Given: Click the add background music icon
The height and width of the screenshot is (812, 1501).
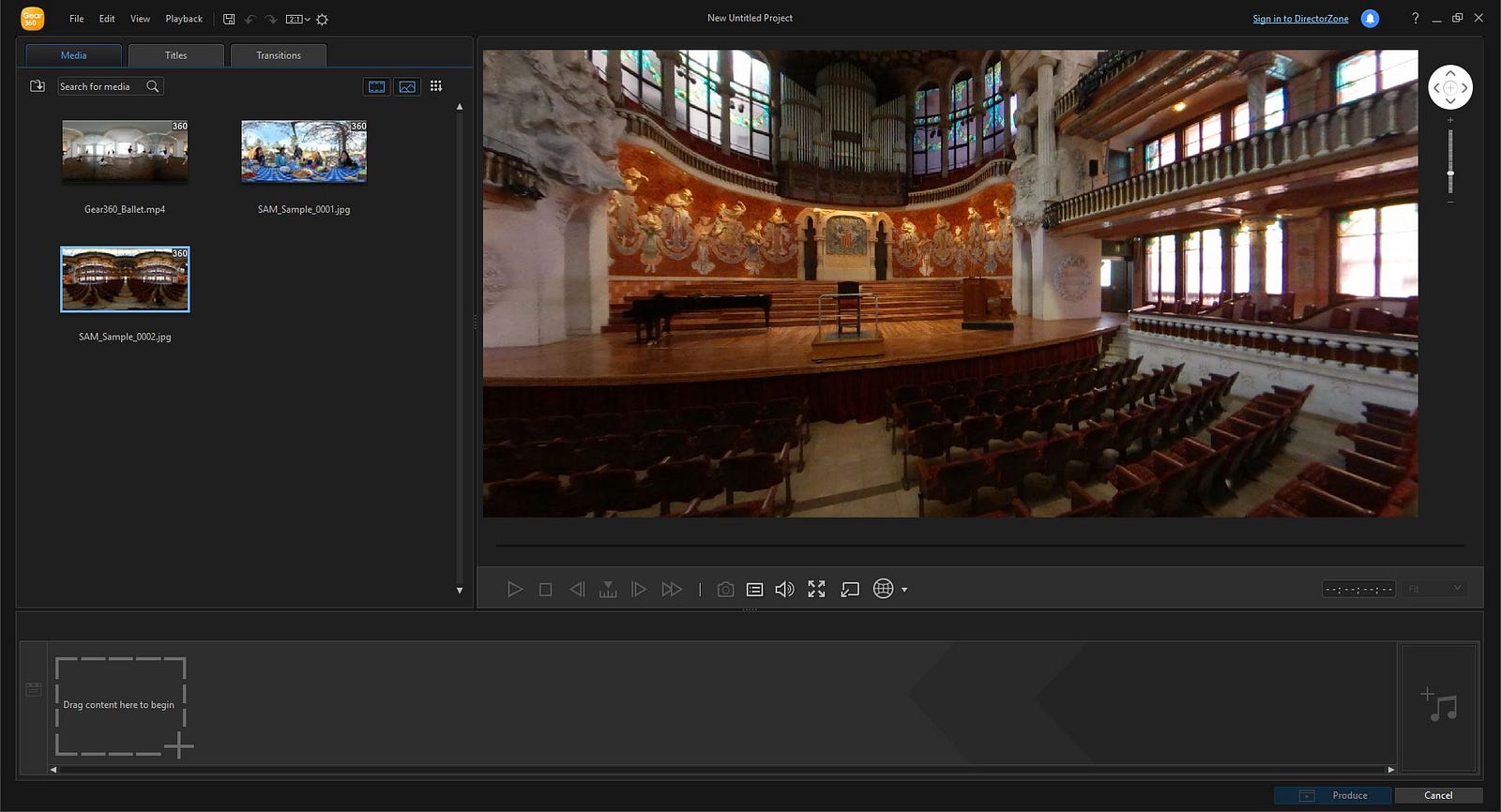Looking at the screenshot, I should (1439, 705).
